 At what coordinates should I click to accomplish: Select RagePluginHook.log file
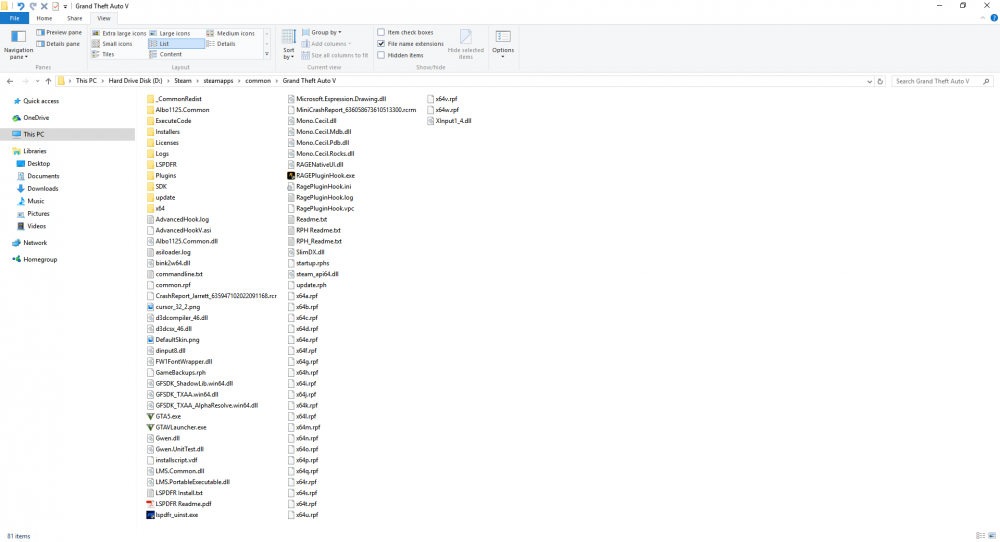point(320,198)
